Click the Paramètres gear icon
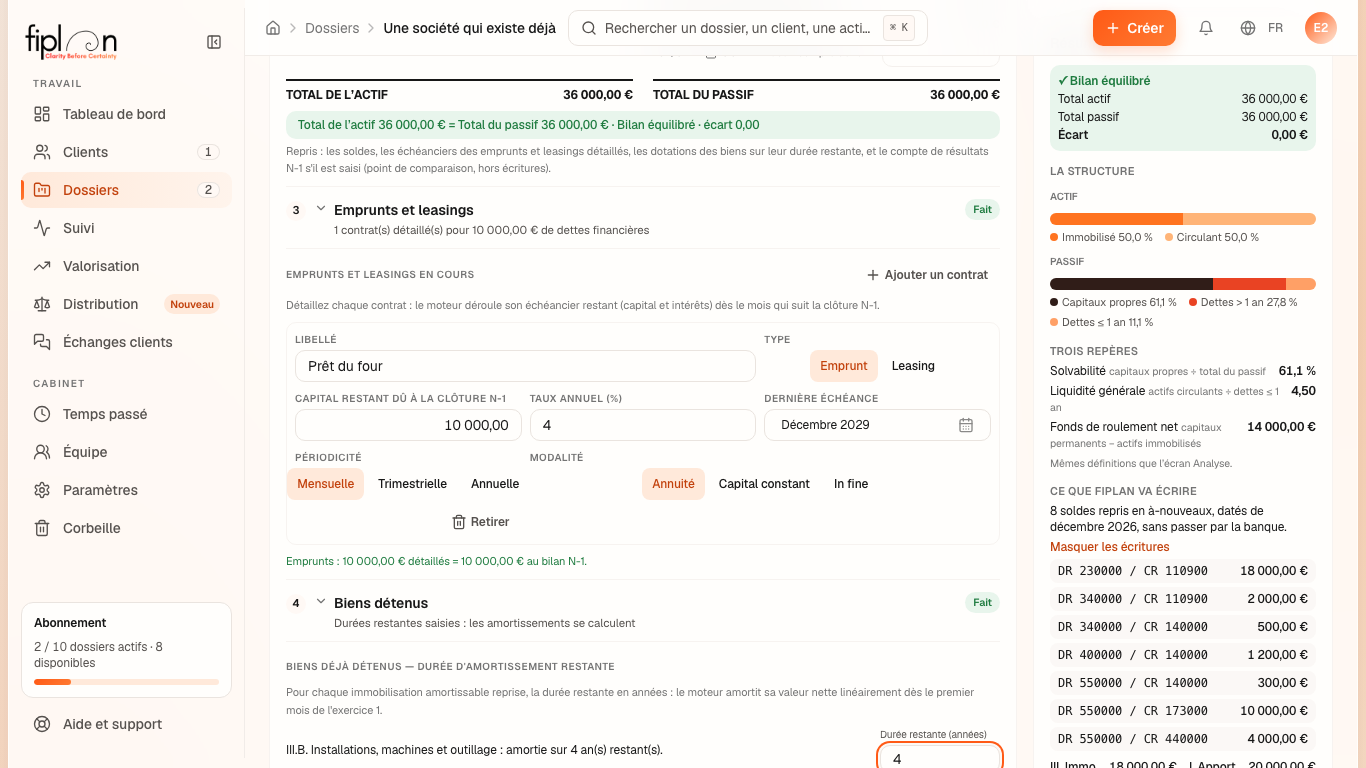 pos(42,490)
